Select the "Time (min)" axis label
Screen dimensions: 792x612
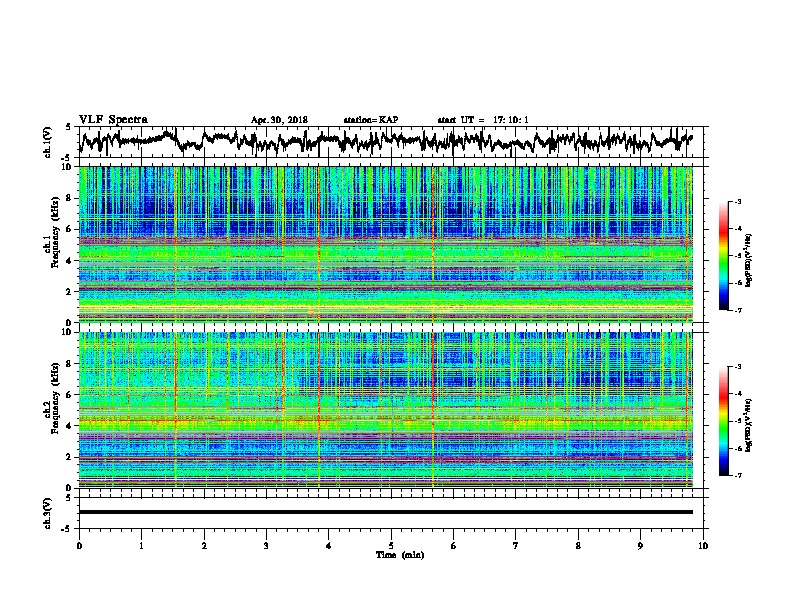(400, 555)
